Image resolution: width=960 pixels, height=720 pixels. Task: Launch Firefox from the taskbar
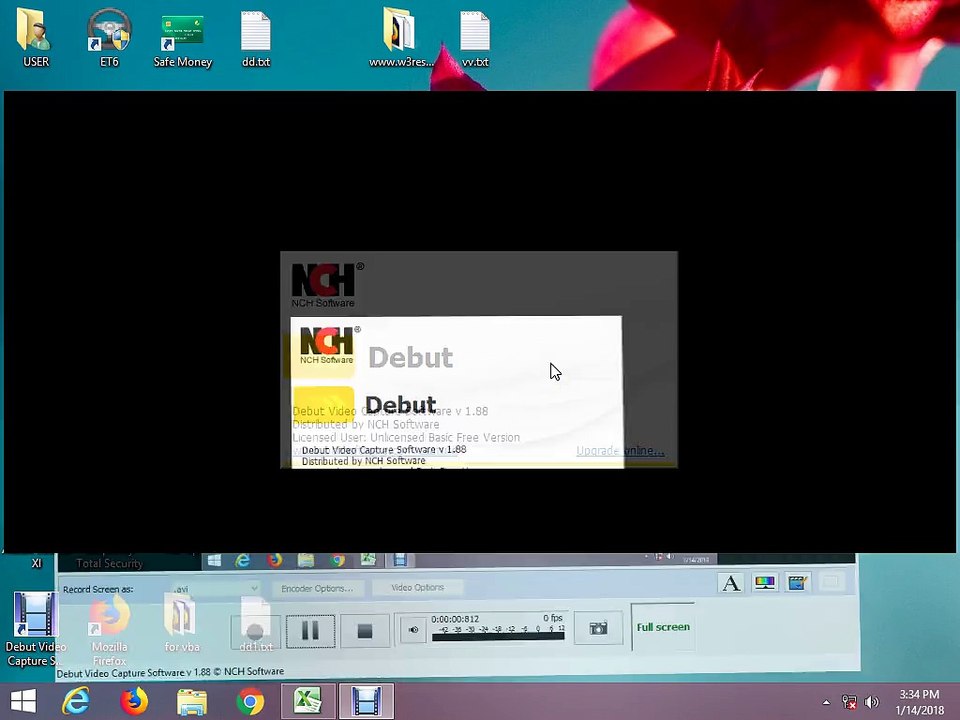coord(133,701)
